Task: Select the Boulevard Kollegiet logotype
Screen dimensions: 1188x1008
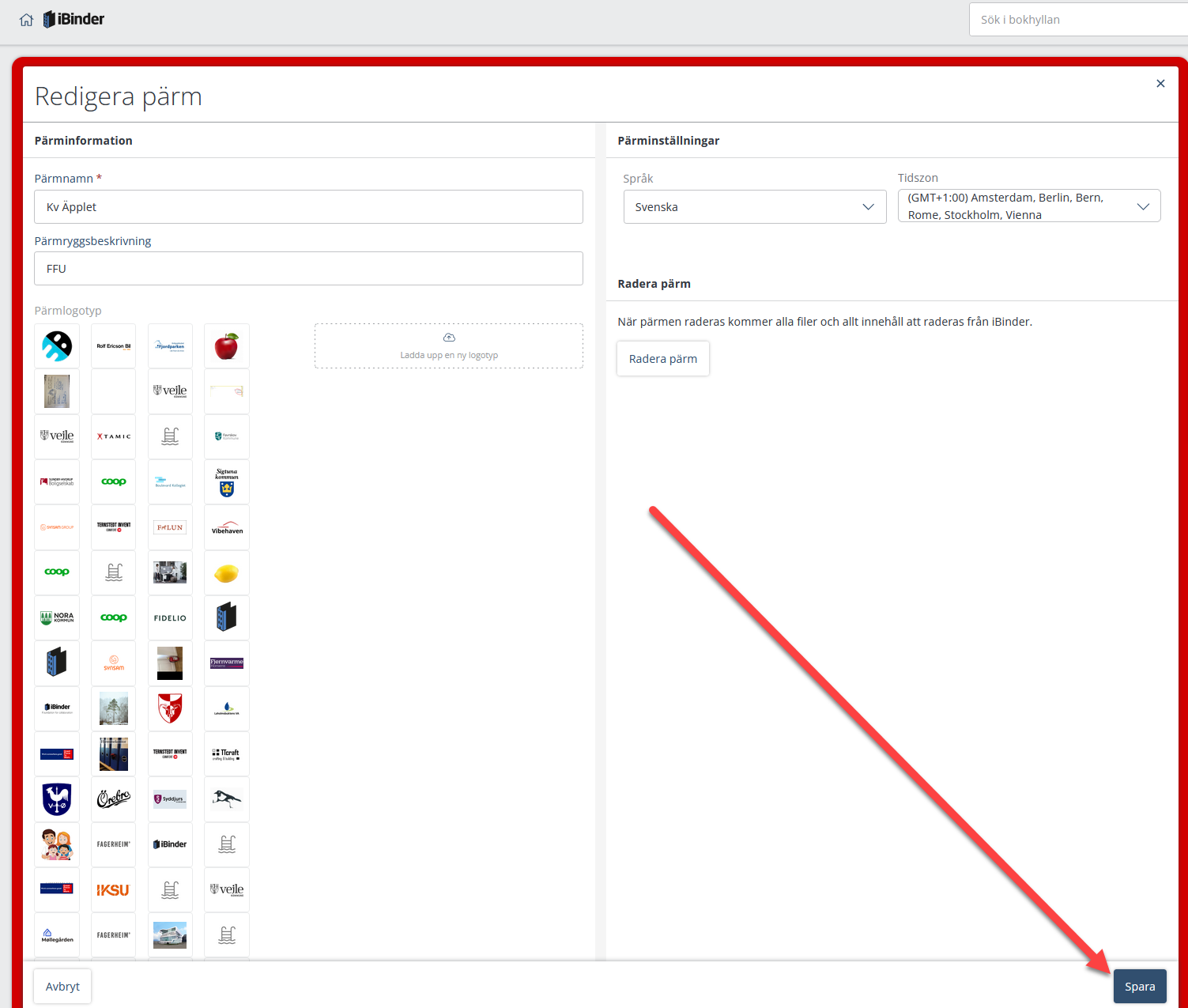Action: (170, 481)
